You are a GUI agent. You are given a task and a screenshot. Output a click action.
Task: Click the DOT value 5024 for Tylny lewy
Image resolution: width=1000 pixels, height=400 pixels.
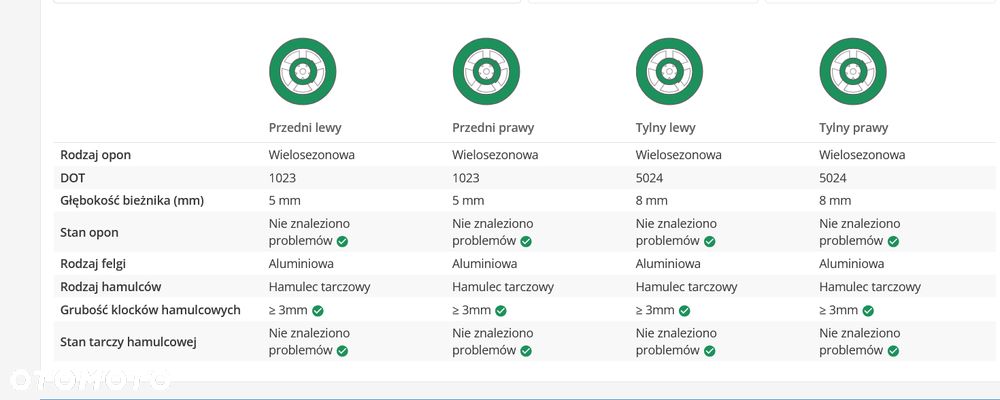(649, 178)
